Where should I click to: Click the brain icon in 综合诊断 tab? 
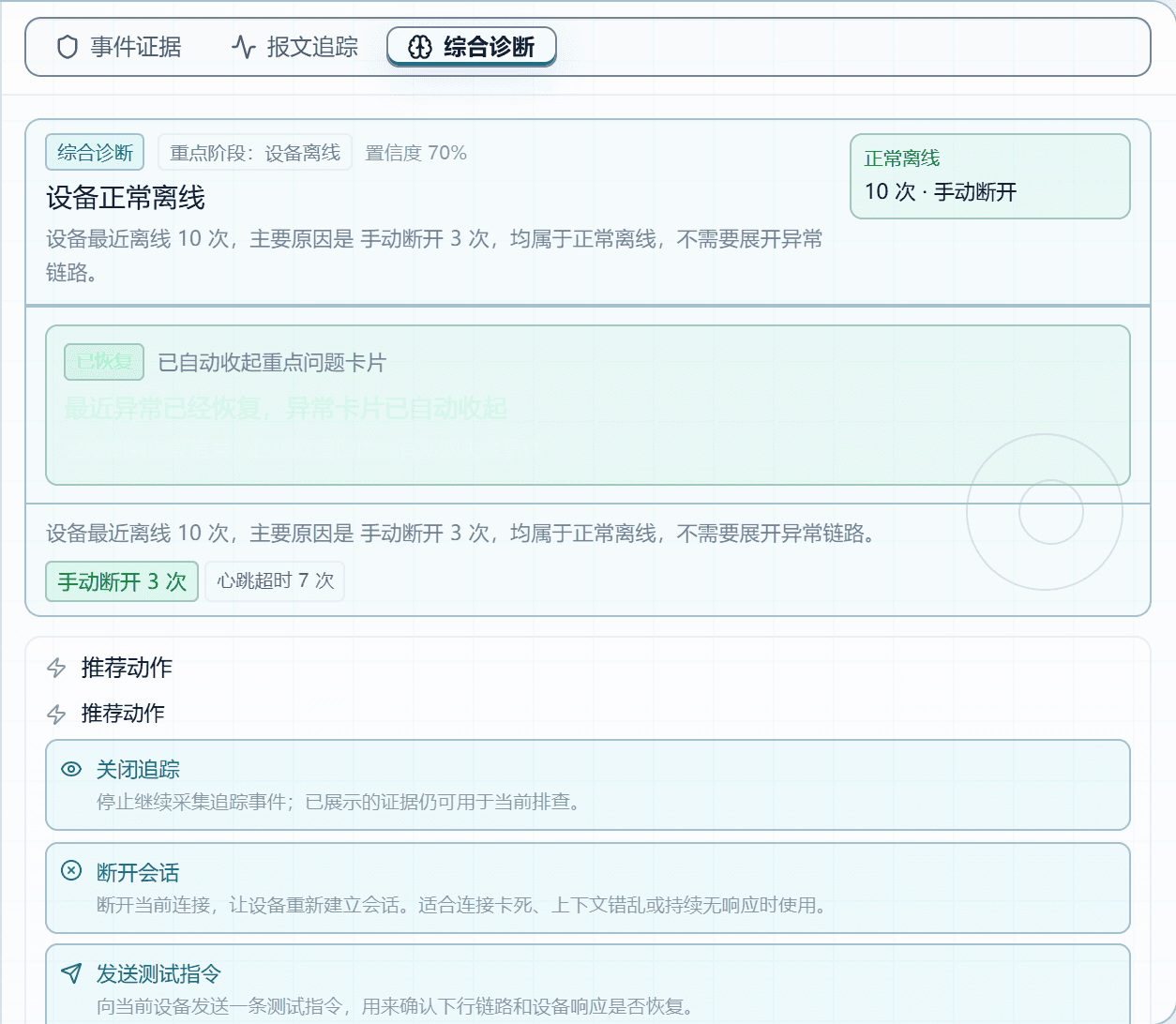420,47
